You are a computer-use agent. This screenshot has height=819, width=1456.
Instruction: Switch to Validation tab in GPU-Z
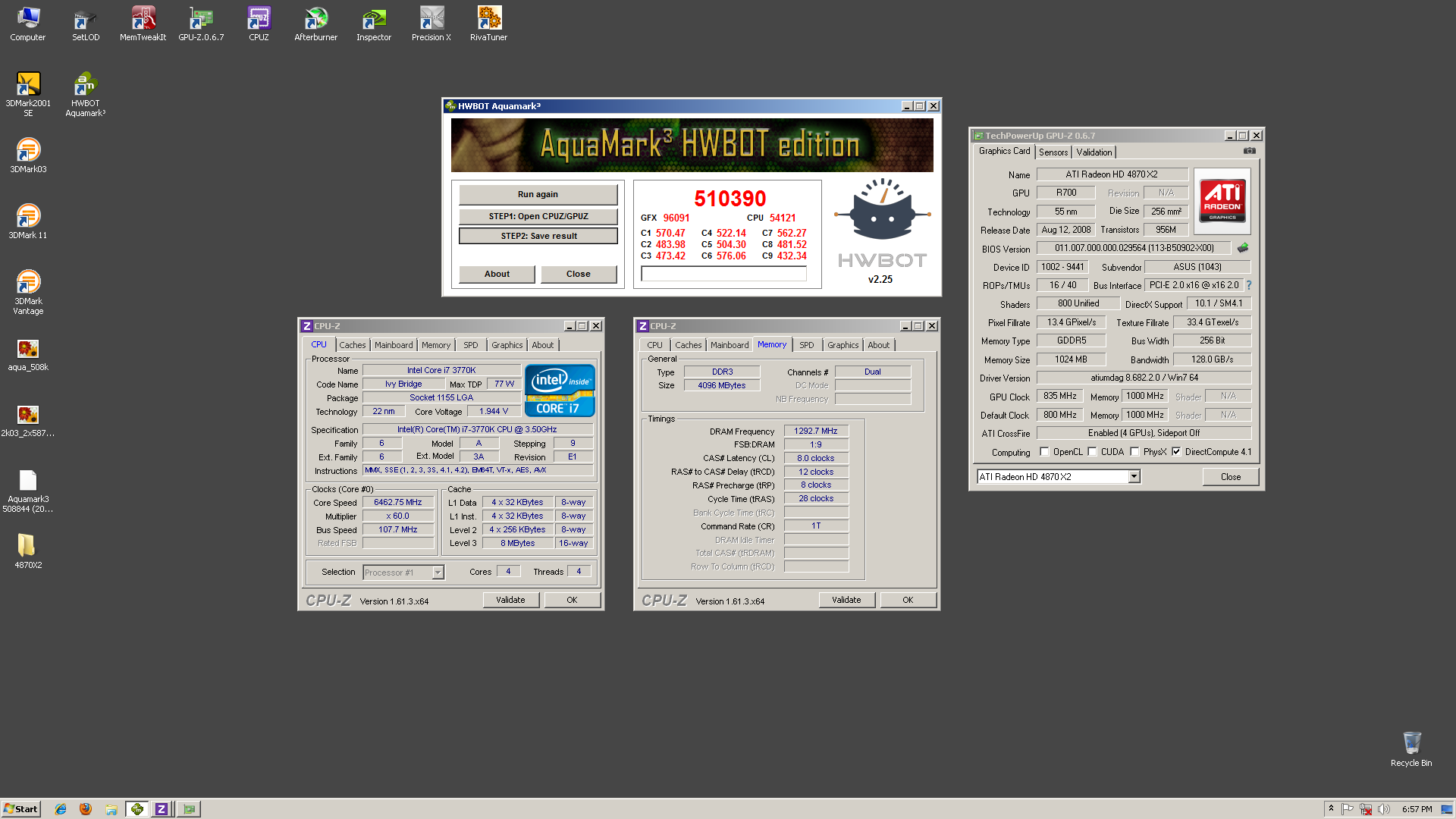click(x=1094, y=152)
